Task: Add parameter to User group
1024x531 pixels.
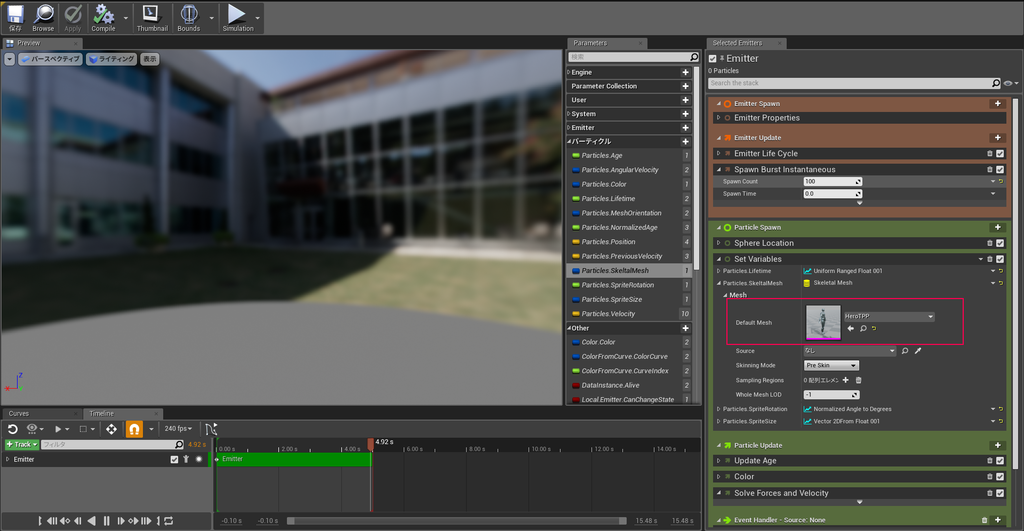Action: point(685,100)
